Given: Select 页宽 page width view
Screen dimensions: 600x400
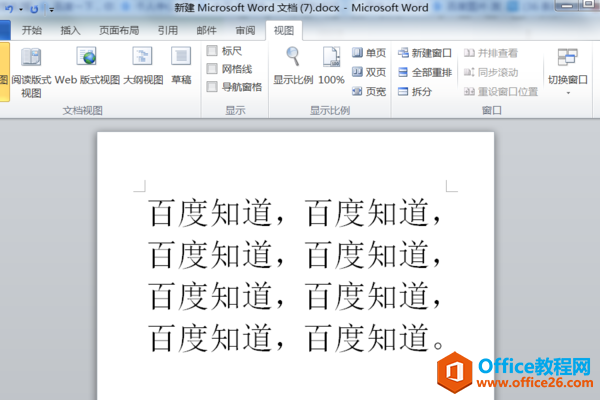Looking at the screenshot, I should (369, 91).
